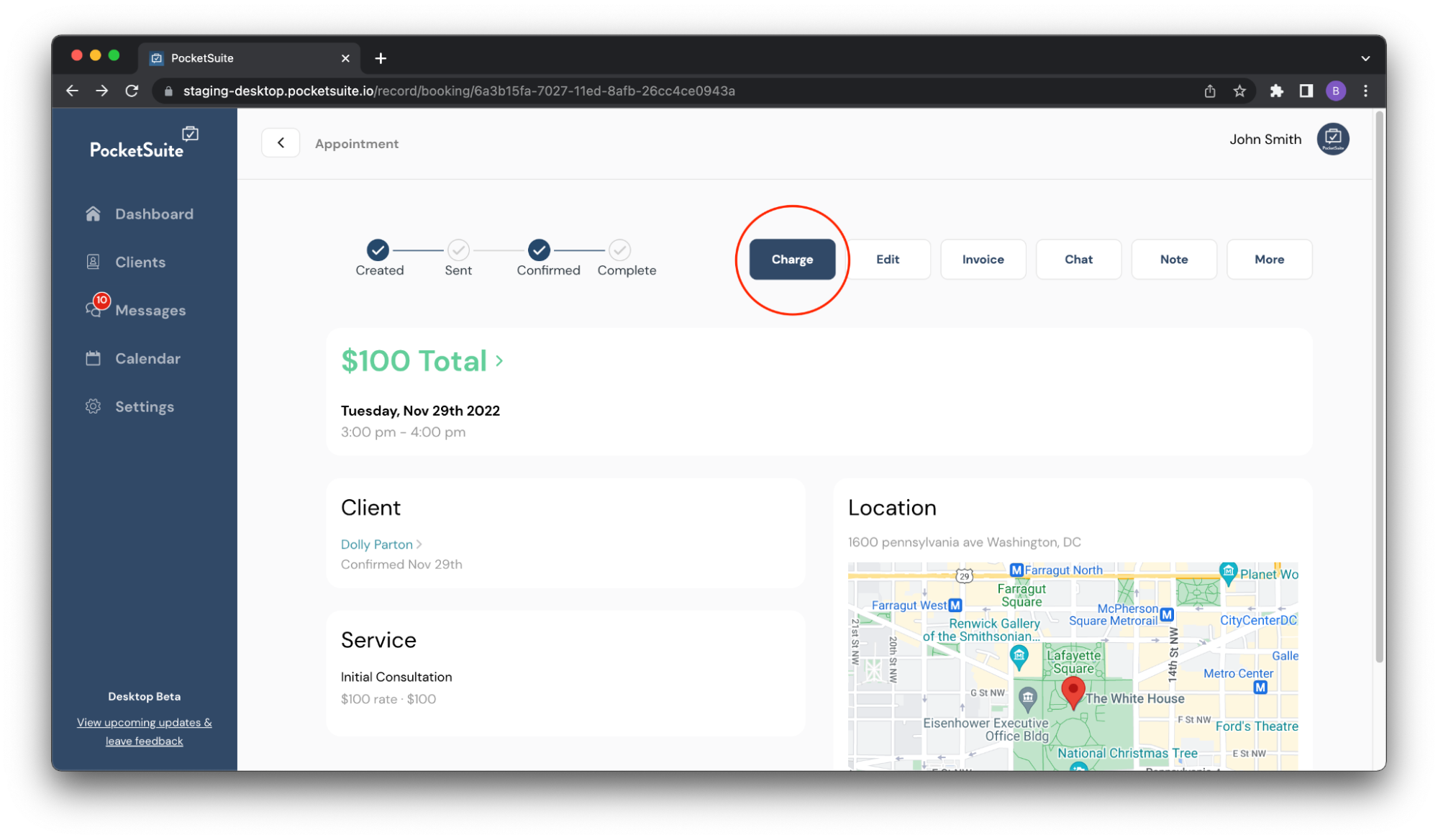Click the $100 rate · $100 text
Viewport: 1438px width, 840px height.
388,699
